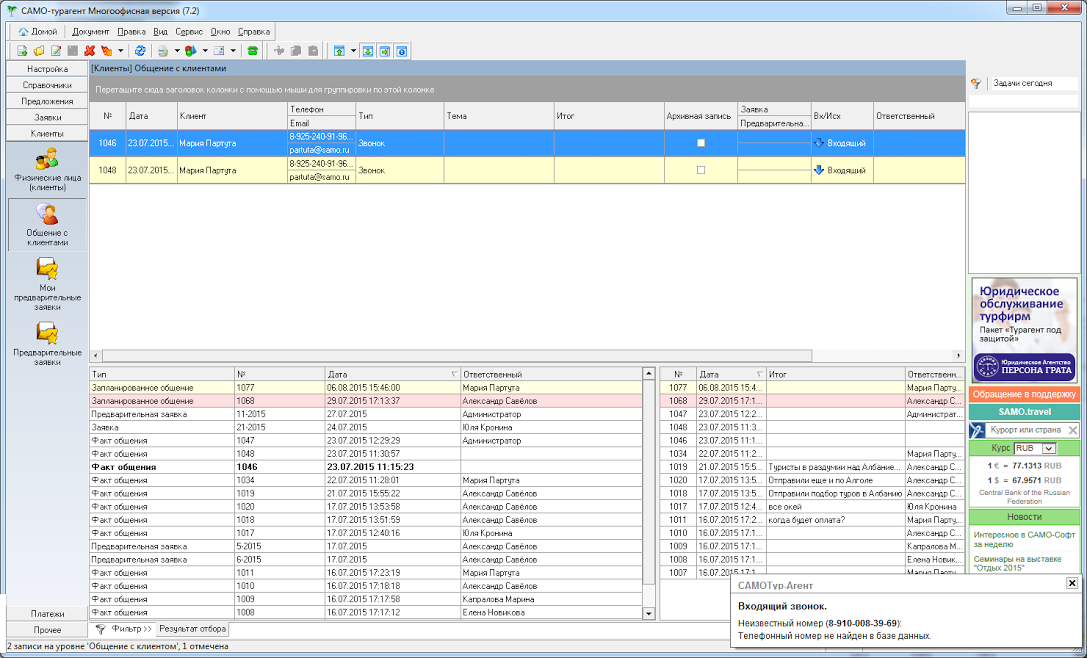Open Общение с клиентами sidebar icon
This screenshot has height=658, width=1087.
point(47,225)
